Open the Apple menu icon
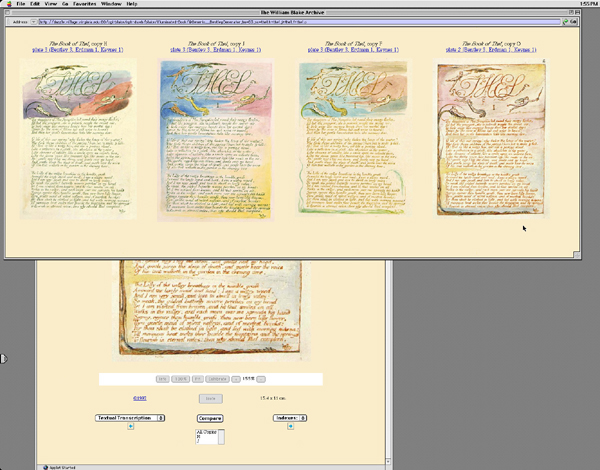This screenshot has height=470, width=600. pyautogui.click(x=9, y=4)
